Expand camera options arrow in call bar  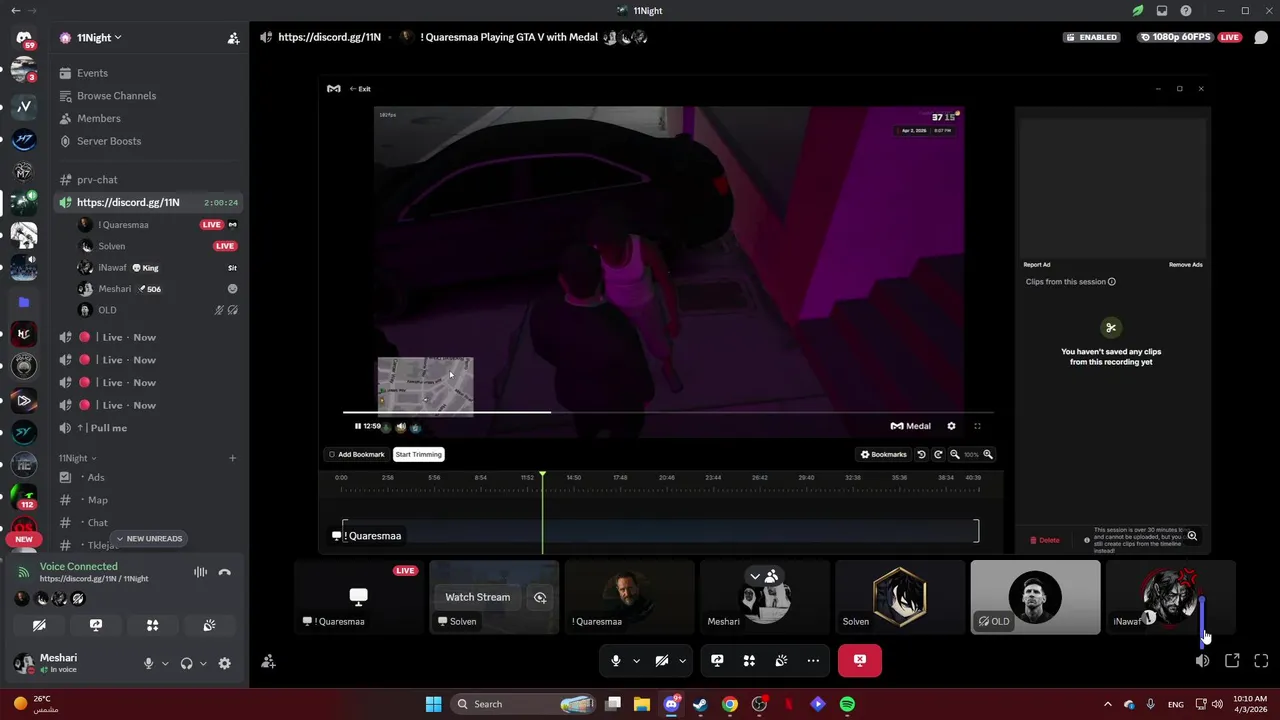tap(682, 660)
